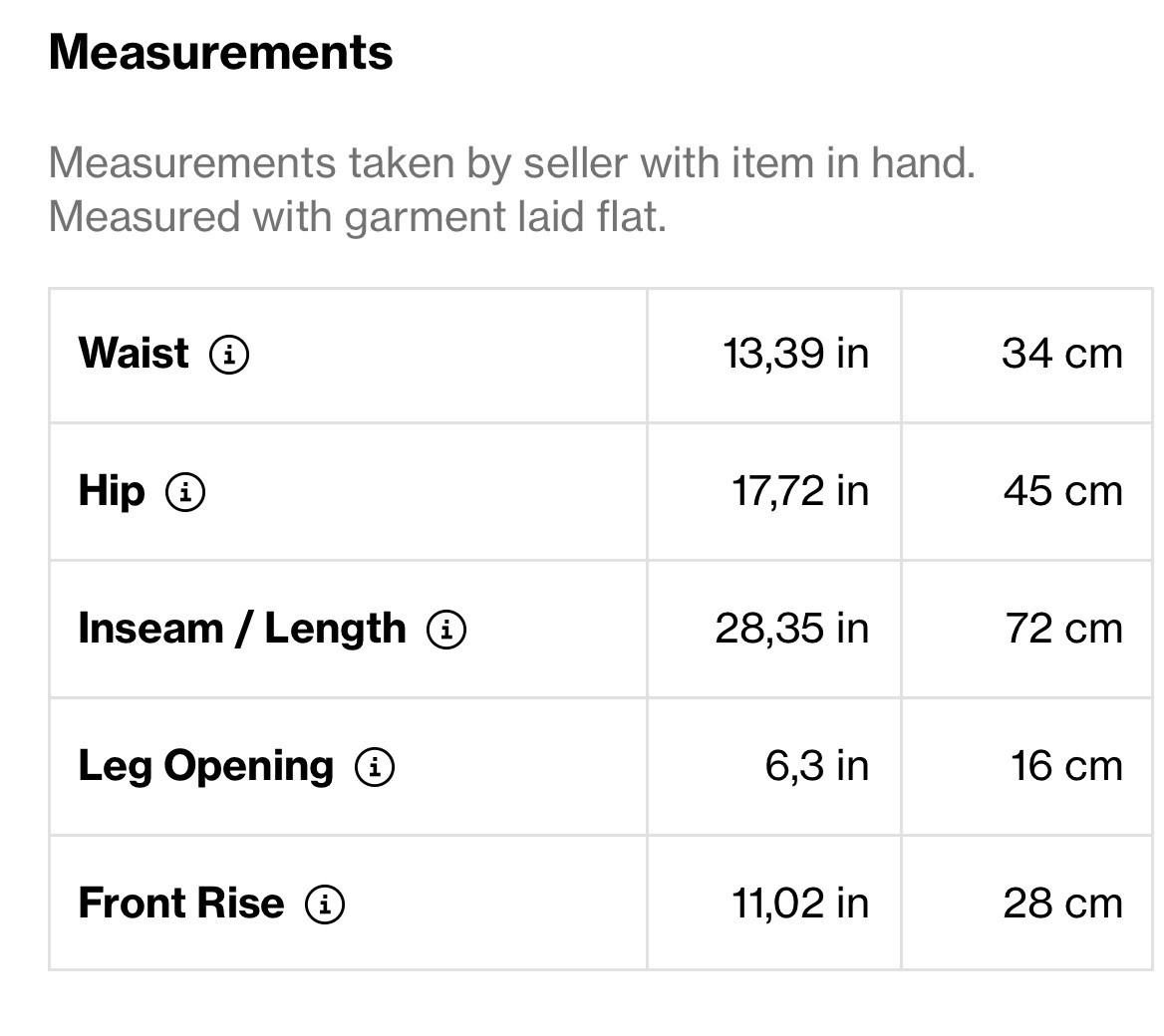Tap the Leg Opening info icon
This screenshot has width=1164, height=1036.
(x=376, y=766)
